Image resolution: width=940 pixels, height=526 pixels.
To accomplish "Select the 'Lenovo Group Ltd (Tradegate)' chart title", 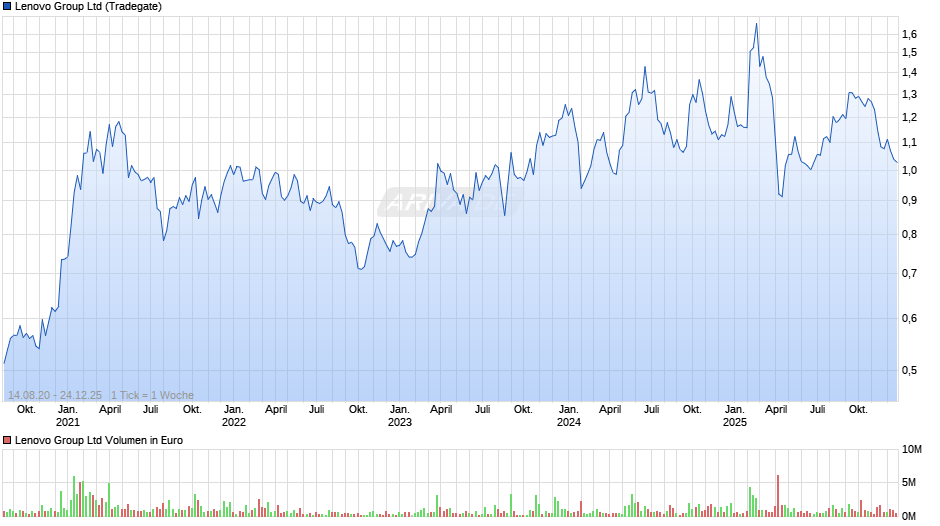I will (x=88, y=7).
